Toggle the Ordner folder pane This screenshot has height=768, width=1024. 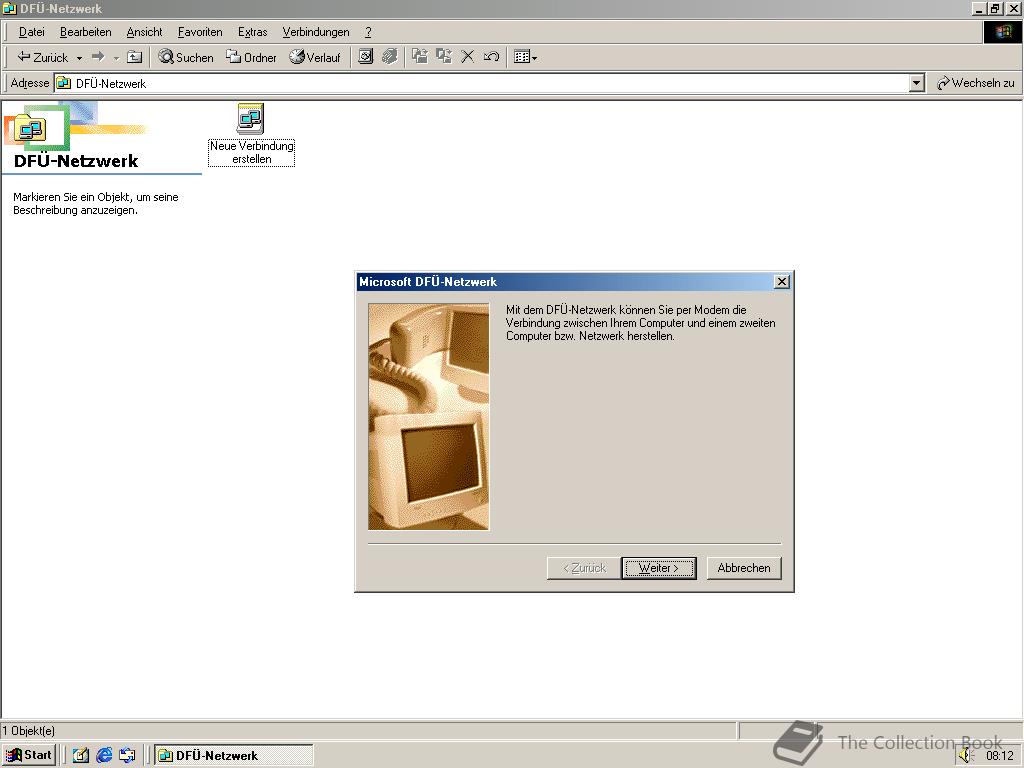coord(251,57)
